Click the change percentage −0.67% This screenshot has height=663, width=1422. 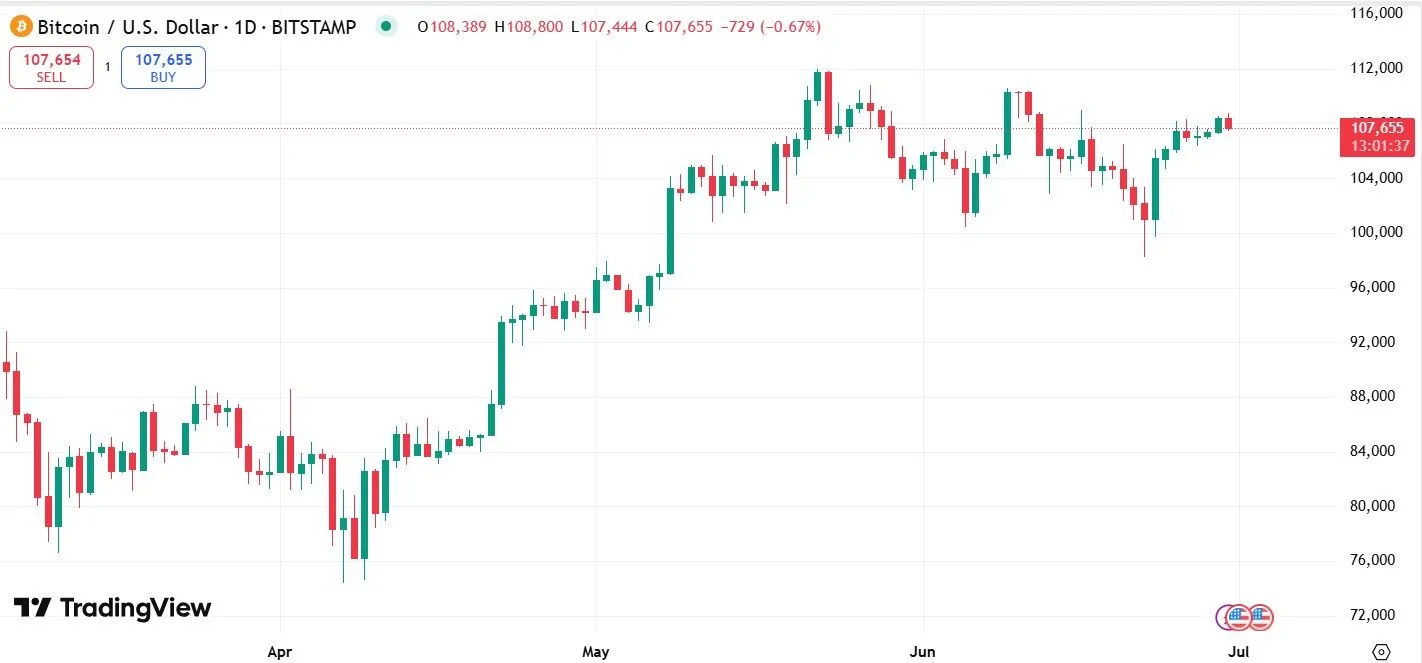(786, 27)
